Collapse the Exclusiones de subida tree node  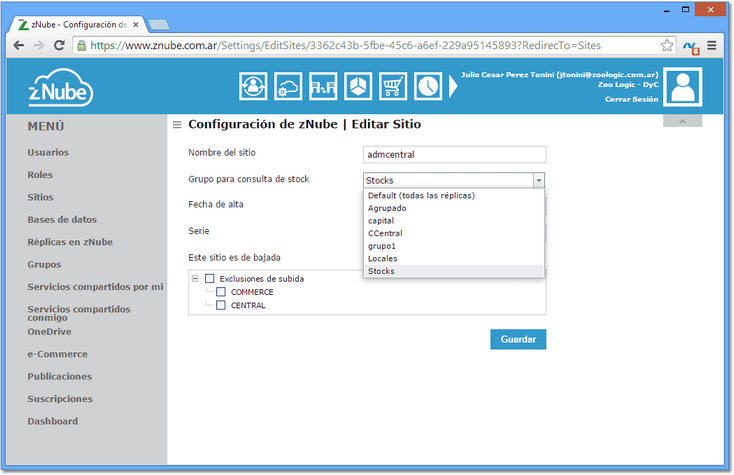point(195,279)
